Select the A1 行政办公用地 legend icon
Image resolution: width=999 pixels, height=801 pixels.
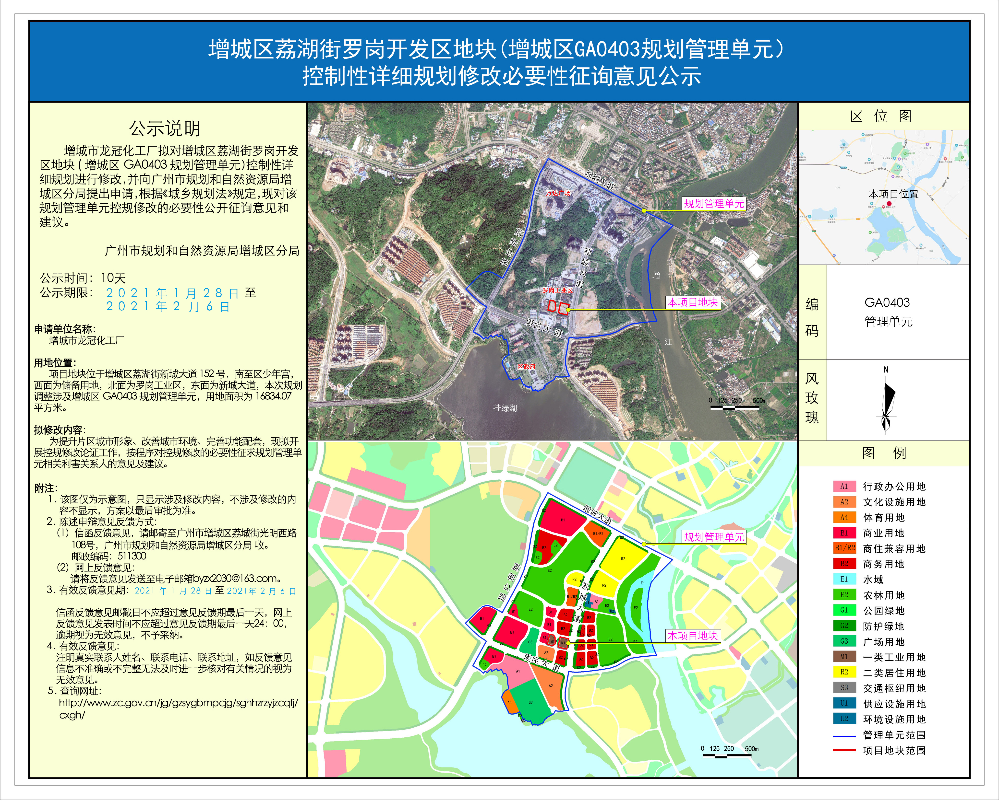(x=843, y=487)
